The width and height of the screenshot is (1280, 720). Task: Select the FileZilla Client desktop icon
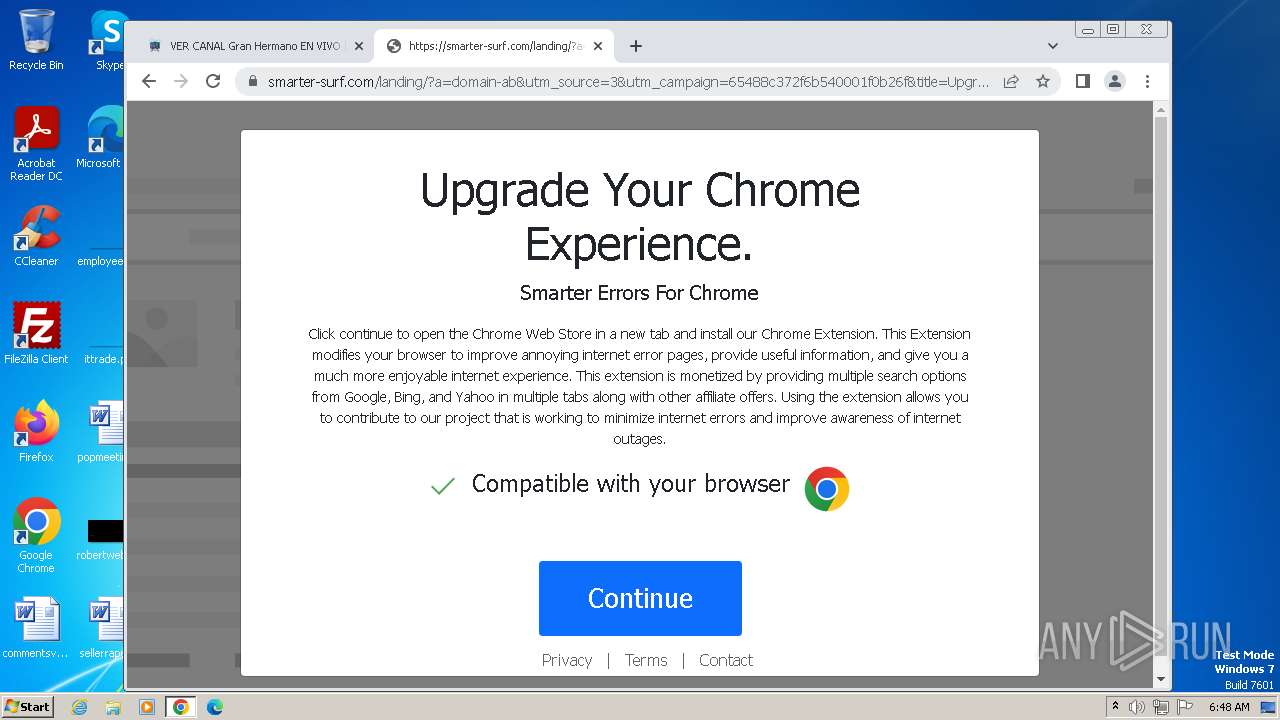pyautogui.click(x=36, y=333)
